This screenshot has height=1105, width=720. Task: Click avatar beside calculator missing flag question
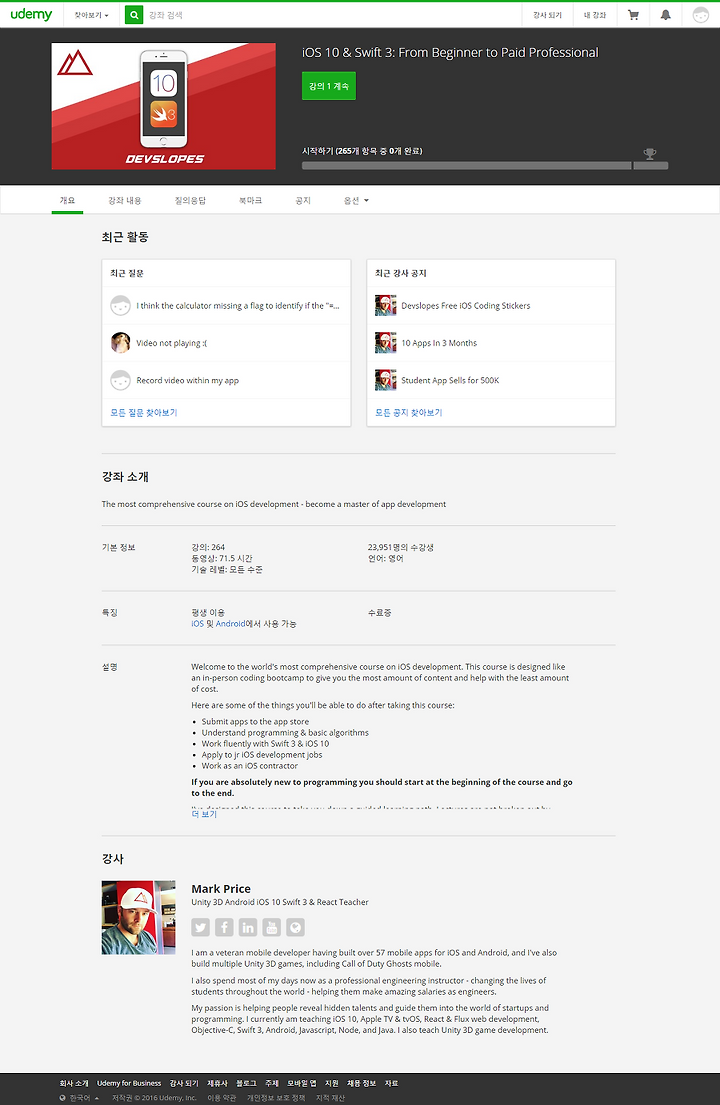coord(120,305)
